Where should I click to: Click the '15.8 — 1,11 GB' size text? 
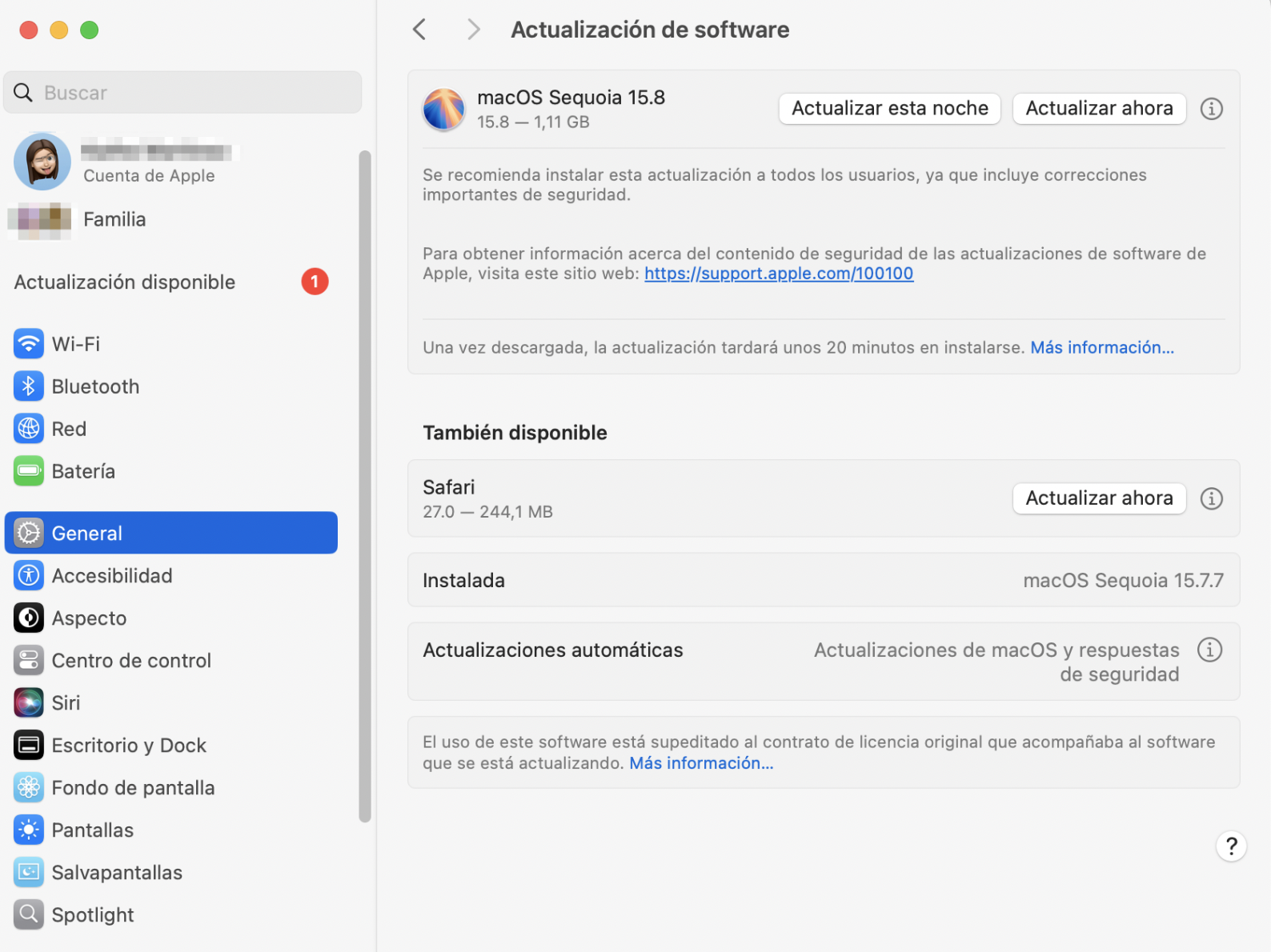[533, 122]
